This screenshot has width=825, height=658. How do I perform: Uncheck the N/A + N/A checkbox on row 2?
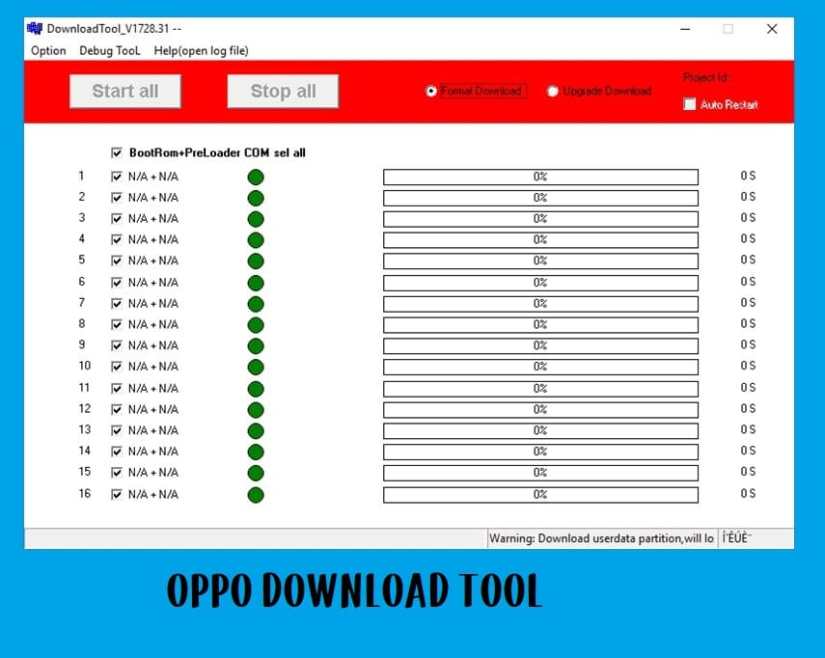click(116, 198)
